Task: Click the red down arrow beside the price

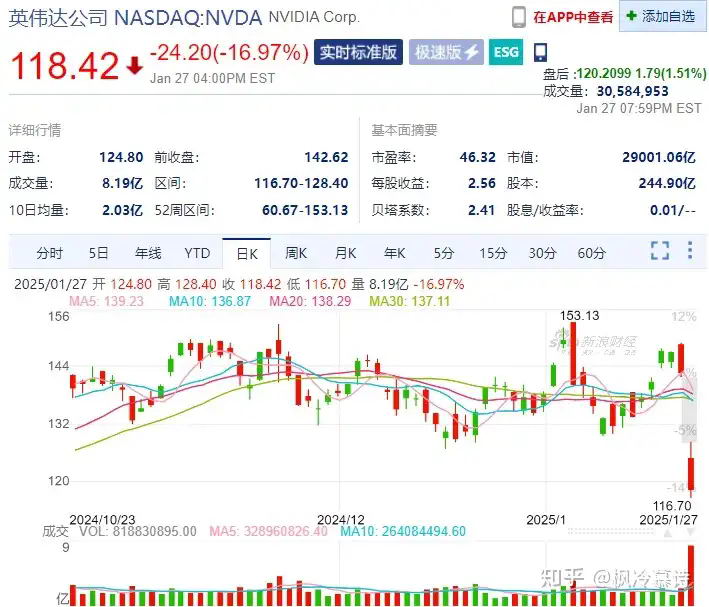Action: (x=135, y=66)
